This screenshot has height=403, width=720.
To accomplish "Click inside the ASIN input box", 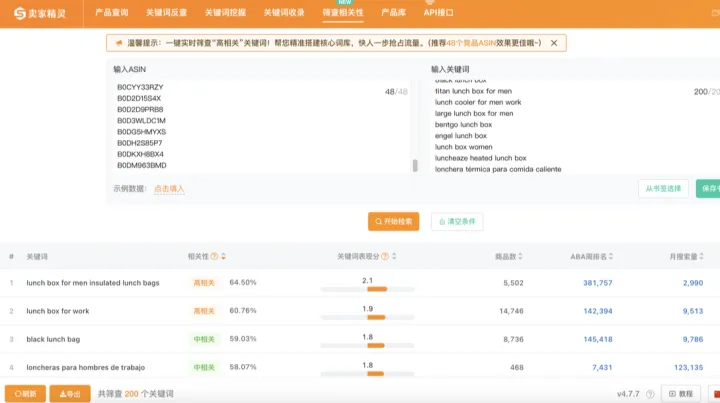I will (x=262, y=126).
